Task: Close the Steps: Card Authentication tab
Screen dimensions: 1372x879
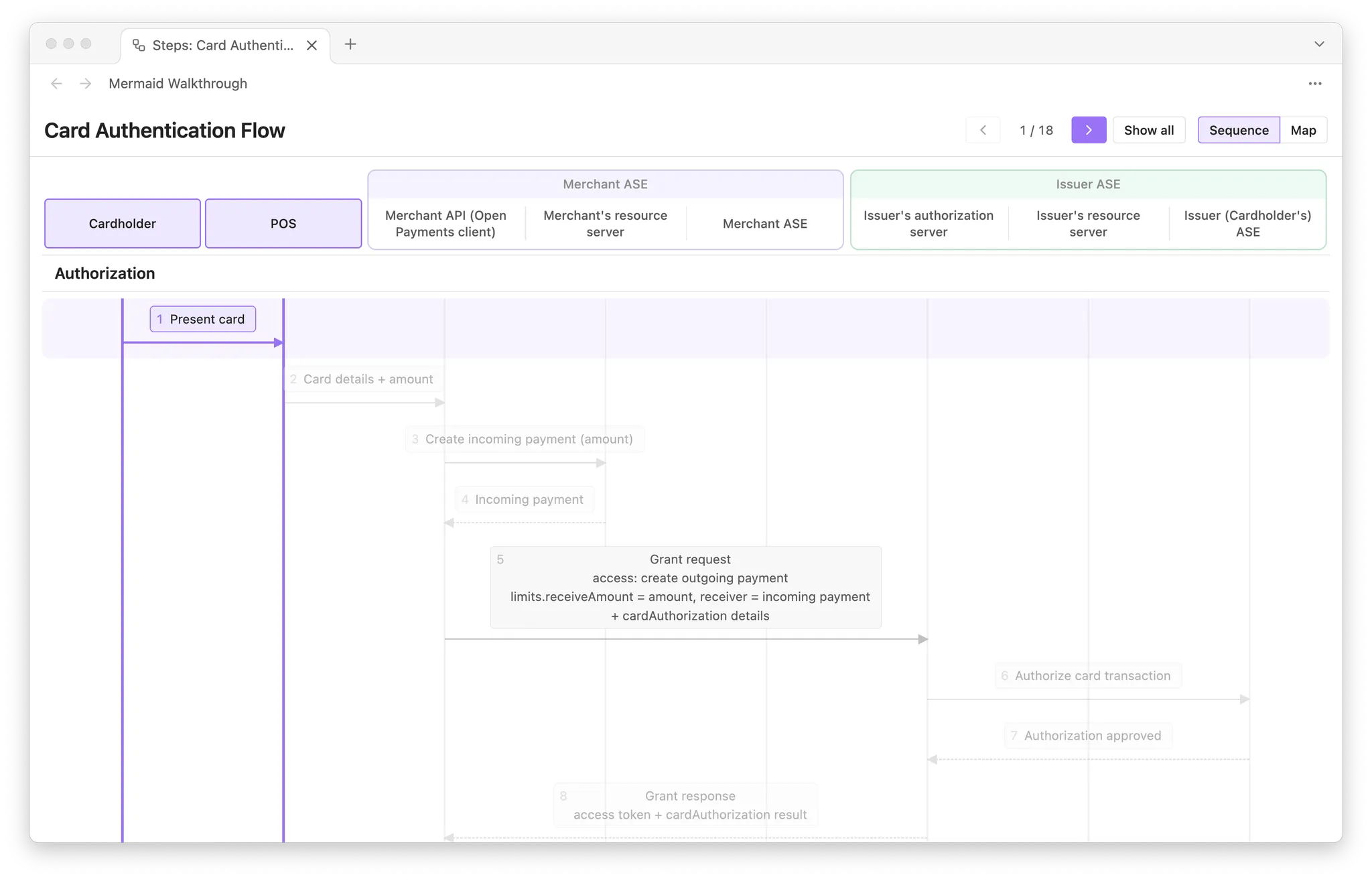Action: (x=312, y=45)
